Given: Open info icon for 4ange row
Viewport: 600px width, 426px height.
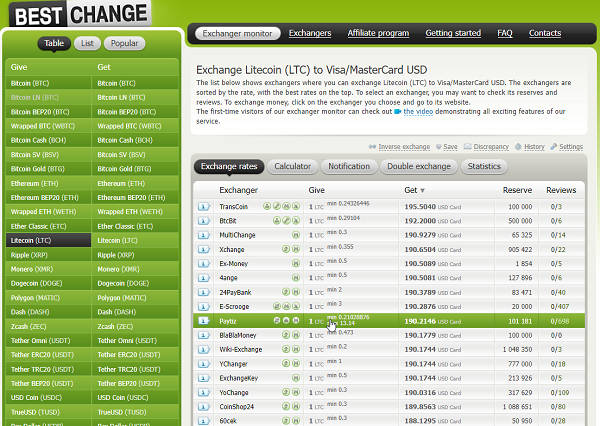Looking at the screenshot, I should click(204, 278).
